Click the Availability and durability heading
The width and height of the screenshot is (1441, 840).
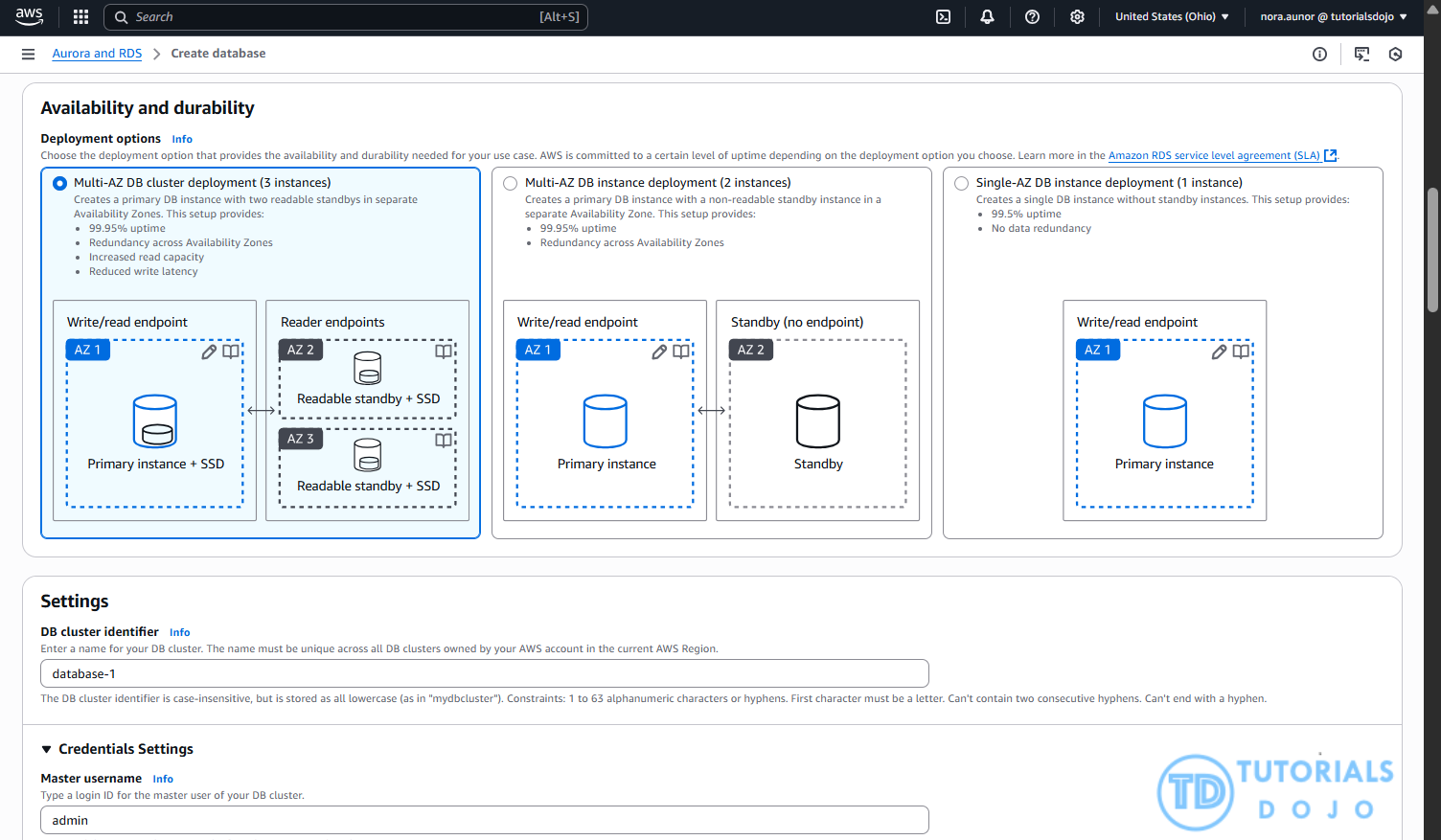pos(148,108)
